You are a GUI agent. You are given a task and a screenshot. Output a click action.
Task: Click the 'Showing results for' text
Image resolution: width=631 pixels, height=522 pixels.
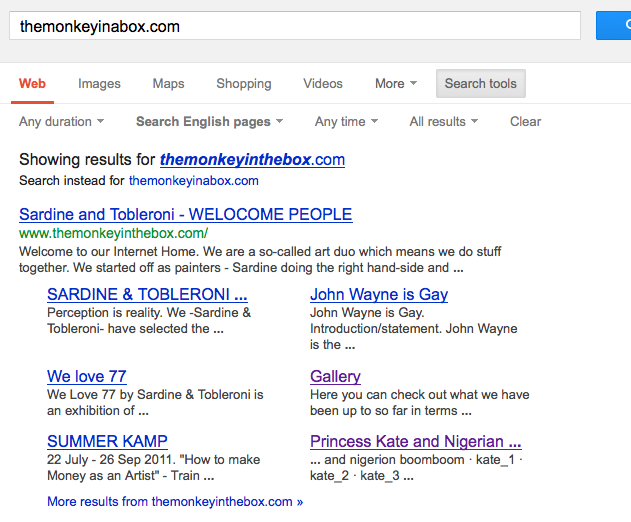coord(87,160)
